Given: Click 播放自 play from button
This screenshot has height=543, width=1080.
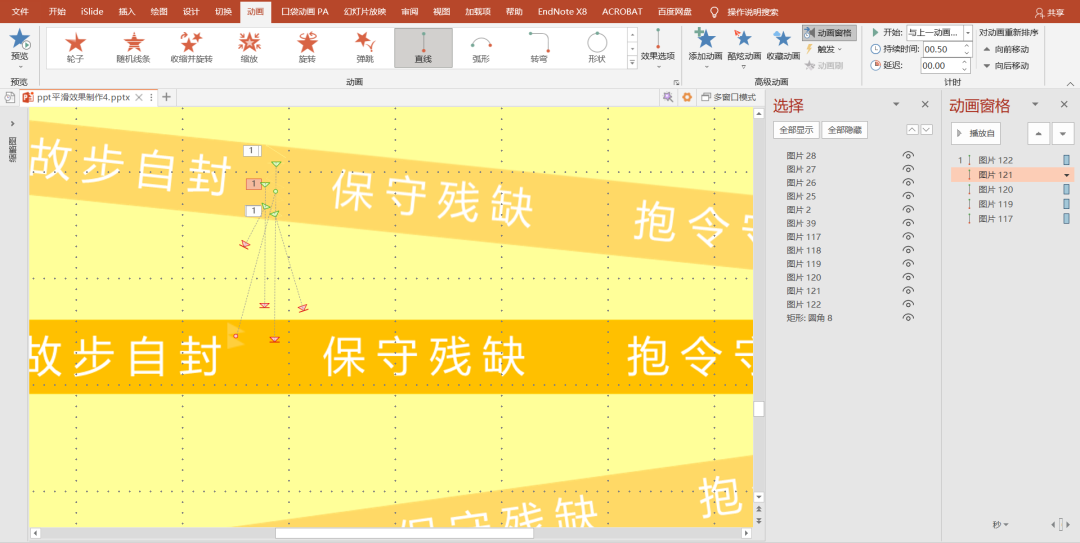Looking at the screenshot, I should point(976,133).
